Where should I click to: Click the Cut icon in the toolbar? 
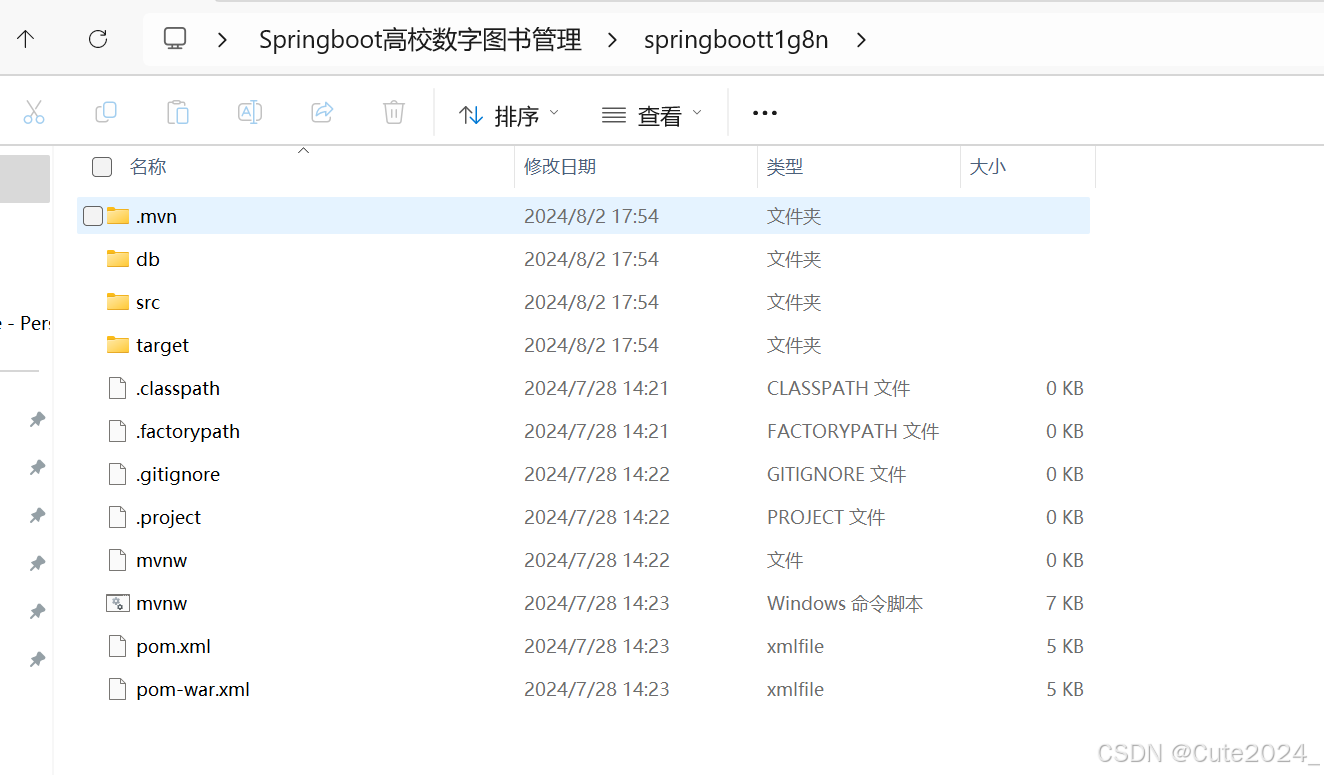34,112
